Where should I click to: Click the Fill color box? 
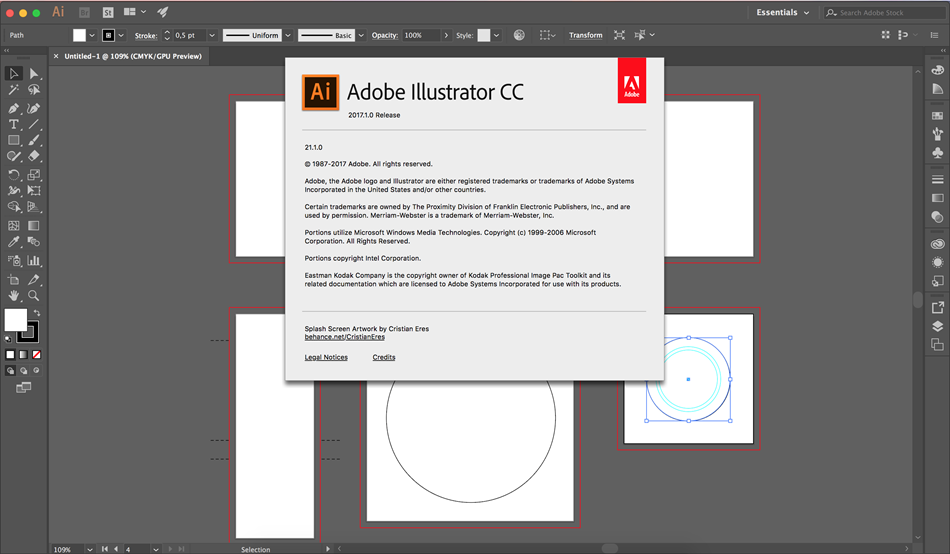click(x=16, y=319)
